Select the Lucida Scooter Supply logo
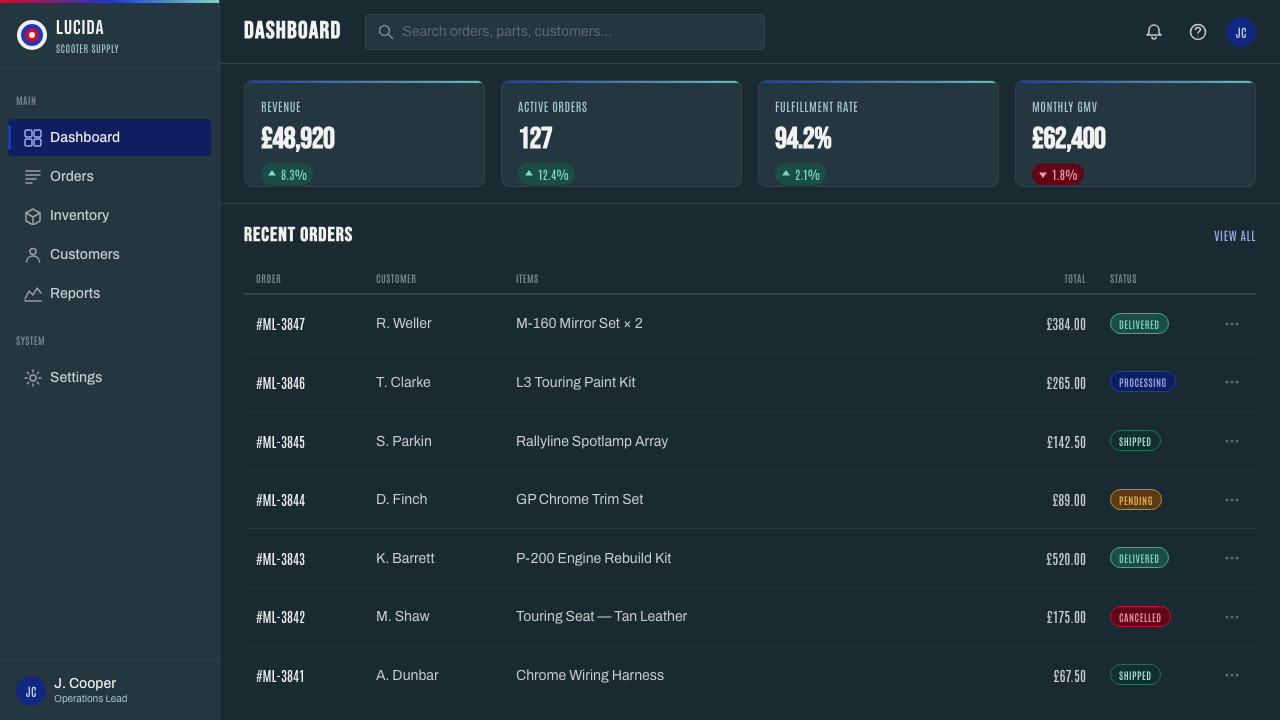 tap(32, 35)
